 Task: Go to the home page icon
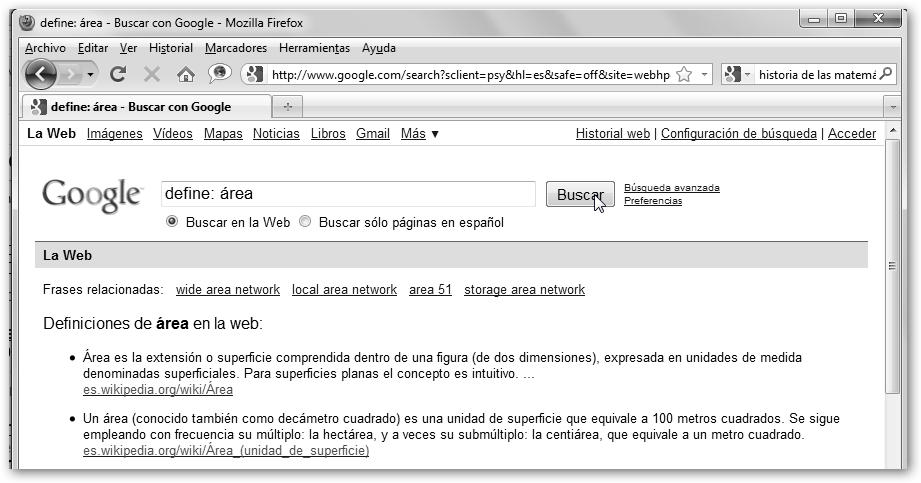coord(185,74)
